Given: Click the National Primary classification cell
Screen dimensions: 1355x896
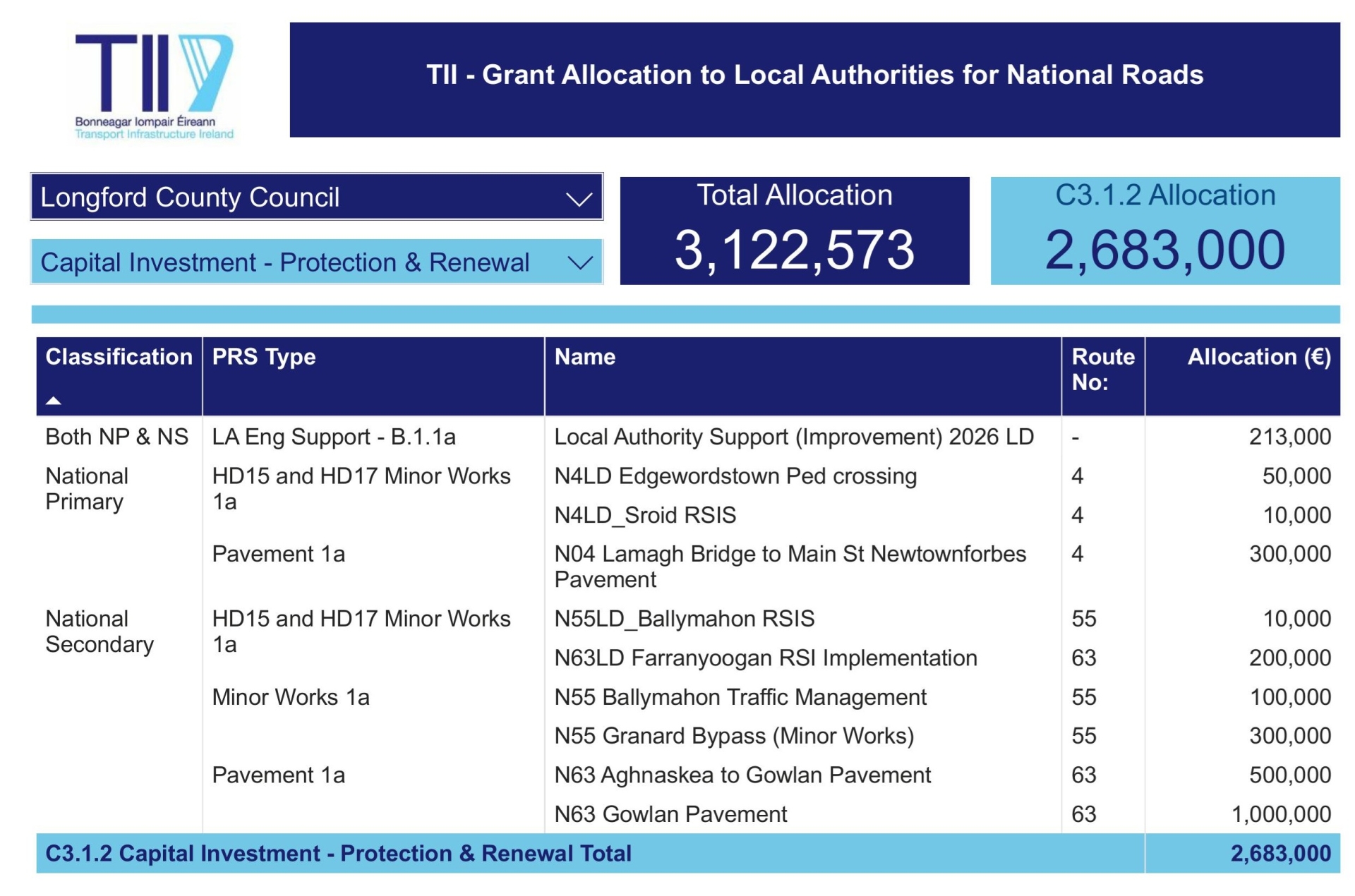Looking at the screenshot, I should (87, 489).
